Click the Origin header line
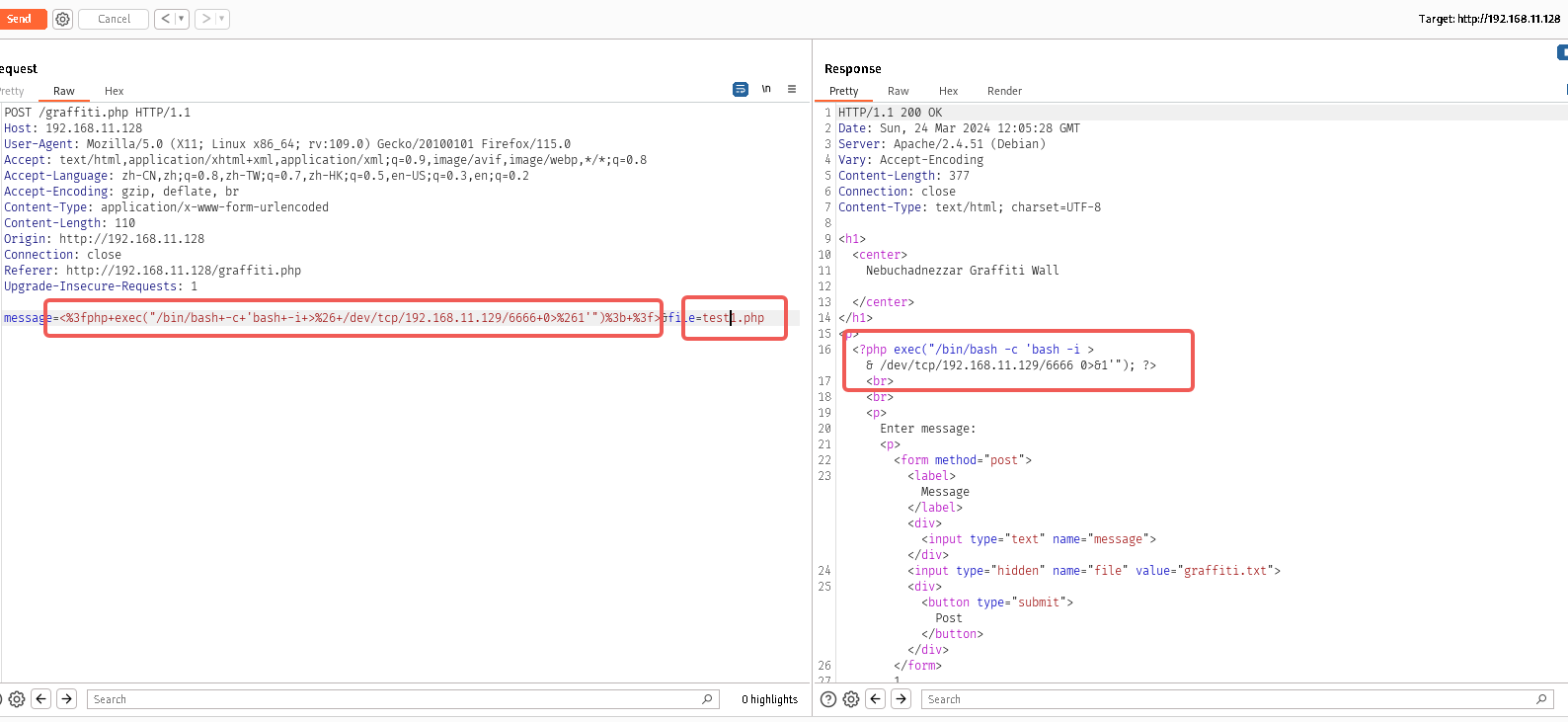The height and width of the screenshot is (722, 1568). (x=105, y=239)
